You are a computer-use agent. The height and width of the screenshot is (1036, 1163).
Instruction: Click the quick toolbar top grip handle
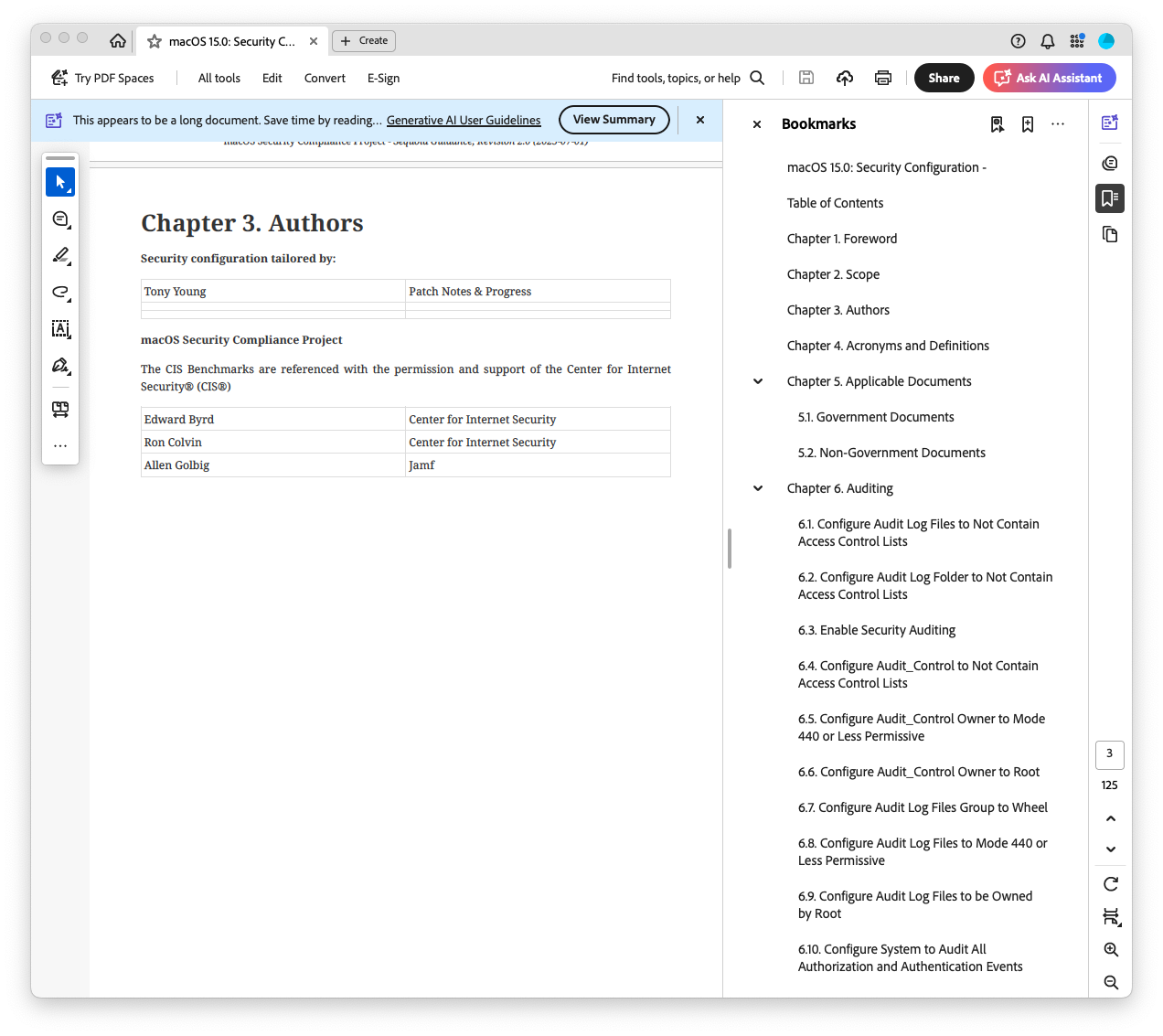coord(60,158)
